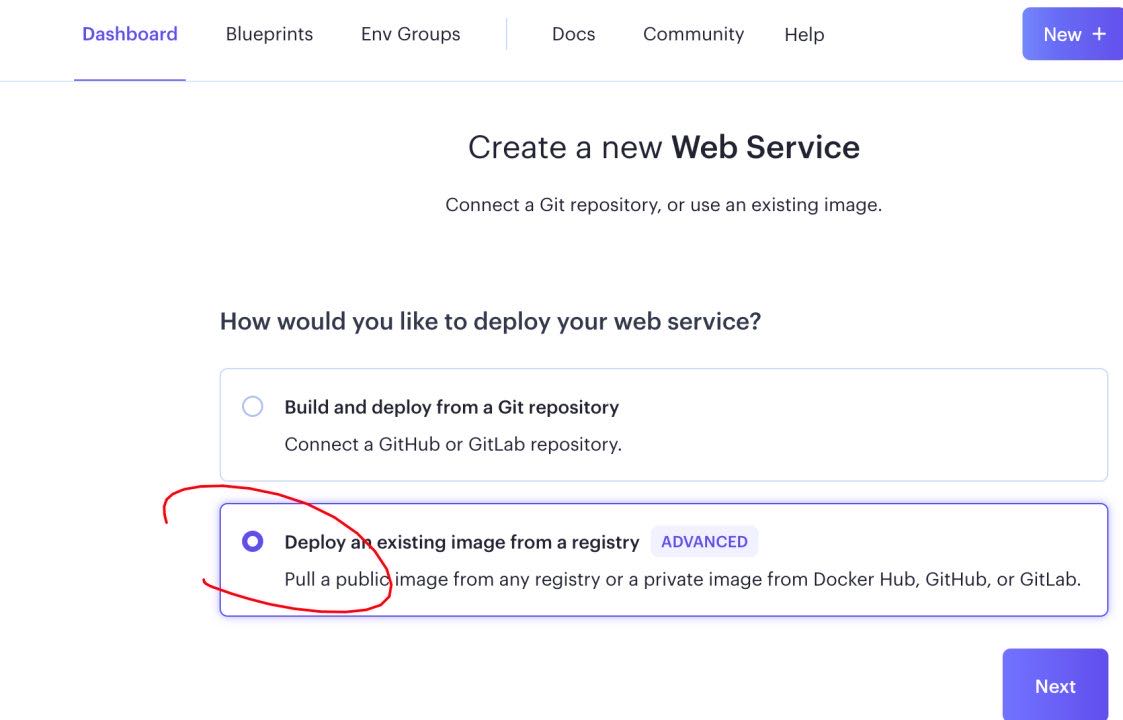Go to the Env Groups tab
The height and width of the screenshot is (720, 1123).
pos(410,34)
